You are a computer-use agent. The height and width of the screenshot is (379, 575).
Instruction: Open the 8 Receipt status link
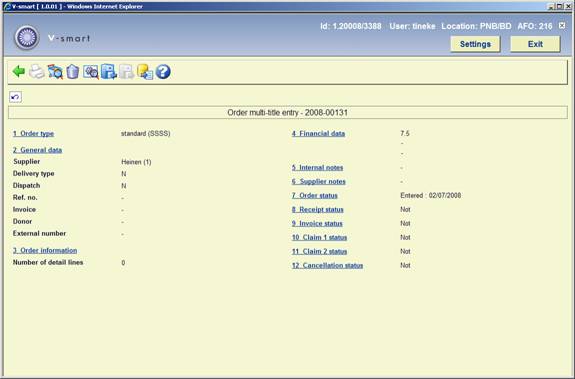tap(318, 209)
